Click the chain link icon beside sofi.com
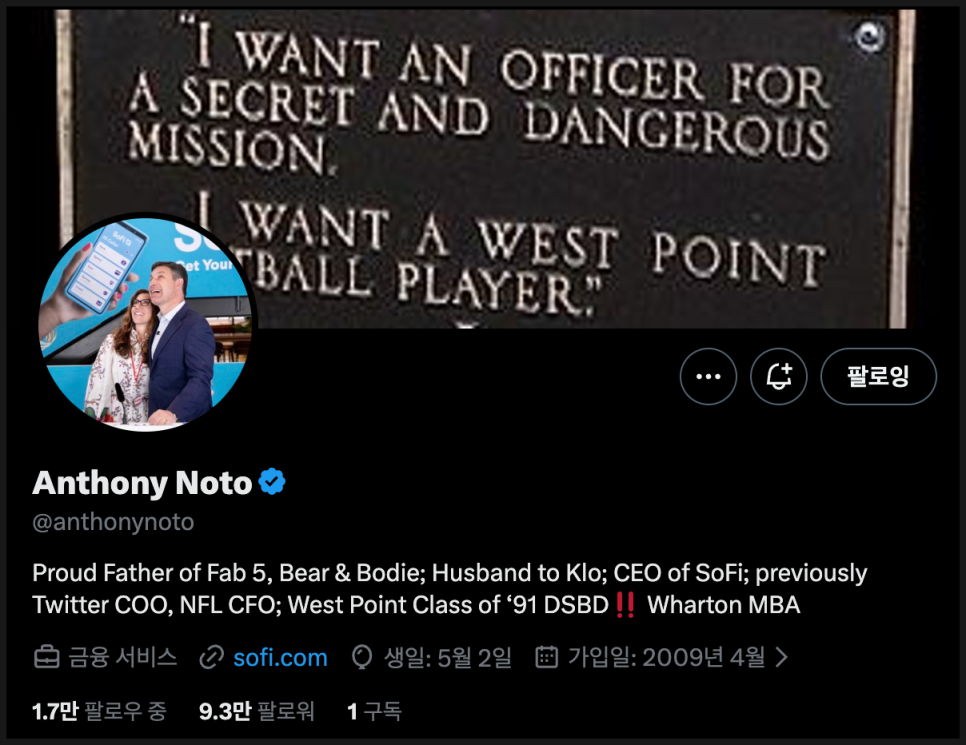The width and height of the screenshot is (966, 745). click(x=211, y=657)
